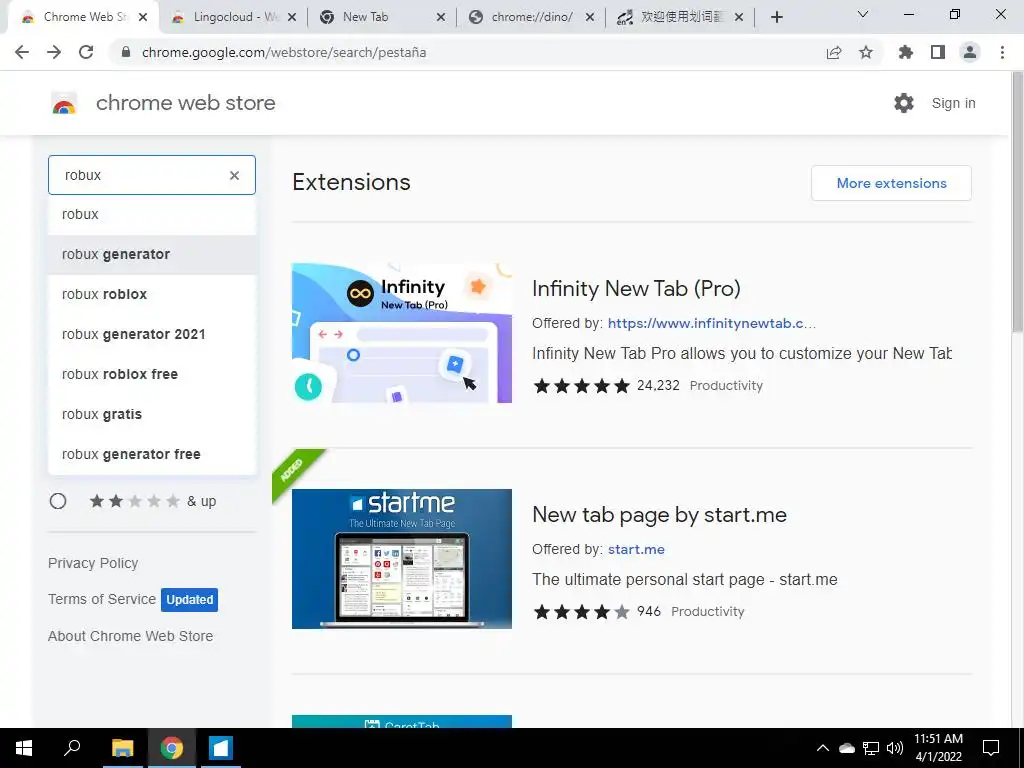This screenshot has height=768, width=1024.
Task: Open the Chrome profile avatar
Action: tap(970, 52)
